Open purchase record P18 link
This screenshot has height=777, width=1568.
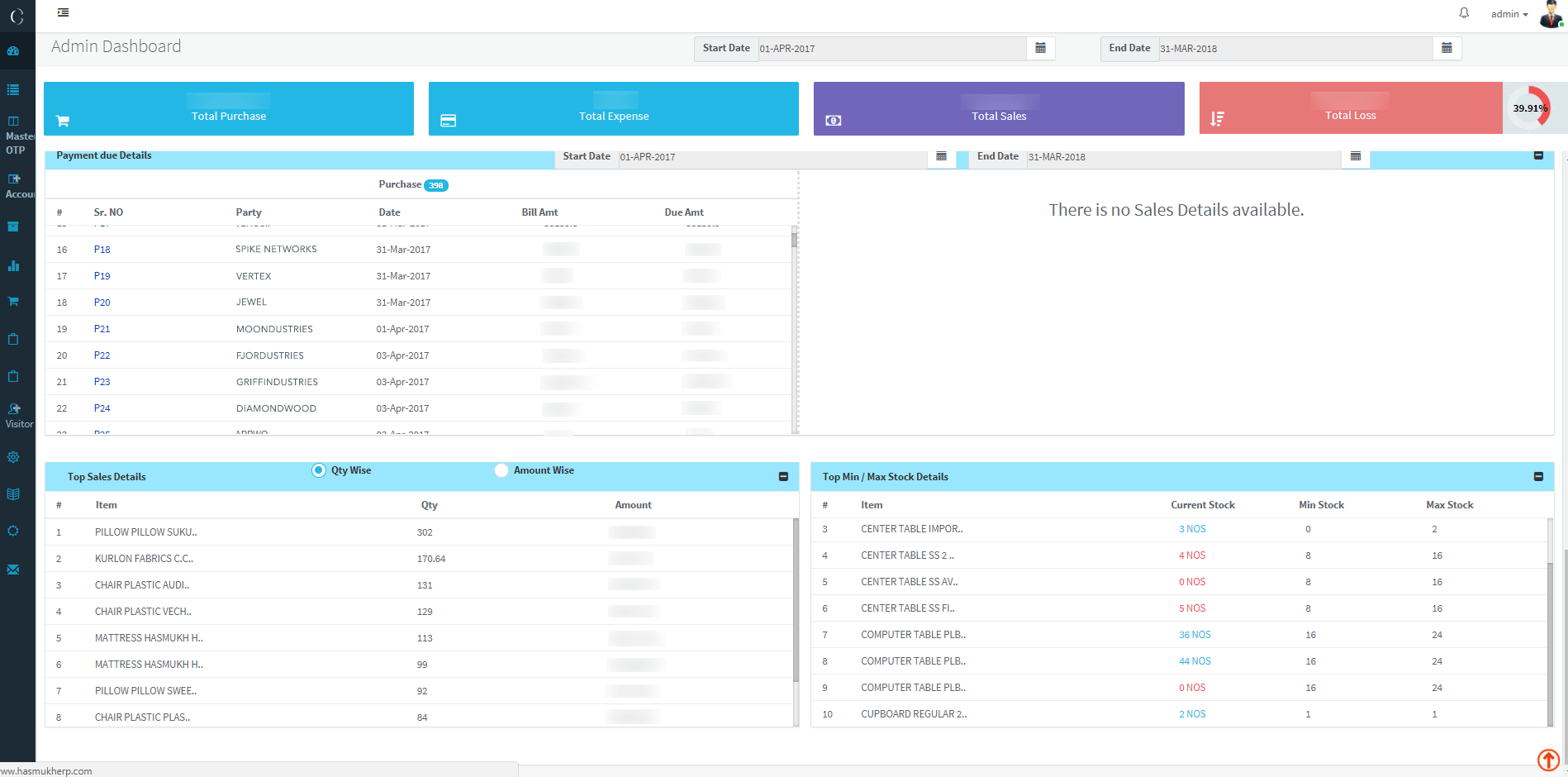[102, 250]
